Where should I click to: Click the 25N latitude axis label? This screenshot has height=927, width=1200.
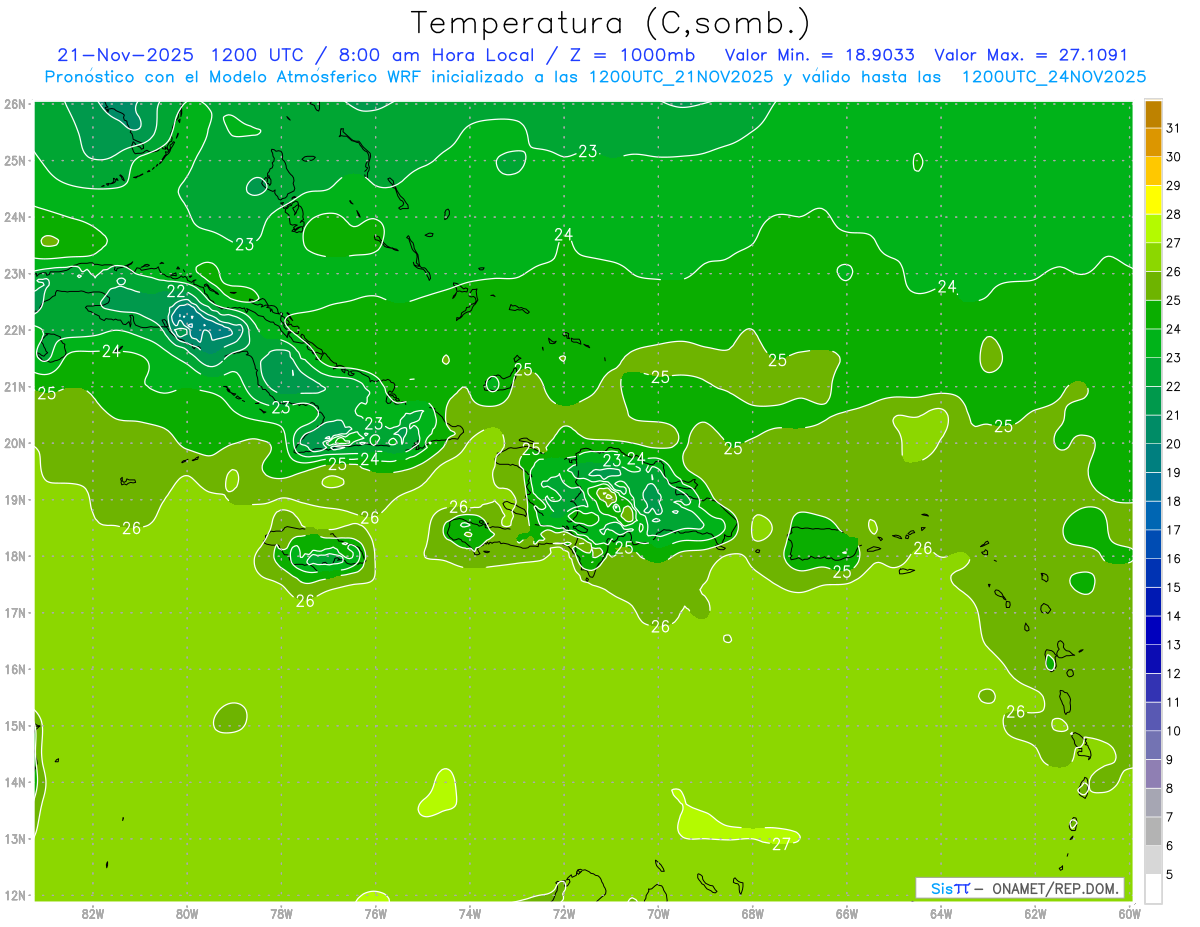pos(15,160)
